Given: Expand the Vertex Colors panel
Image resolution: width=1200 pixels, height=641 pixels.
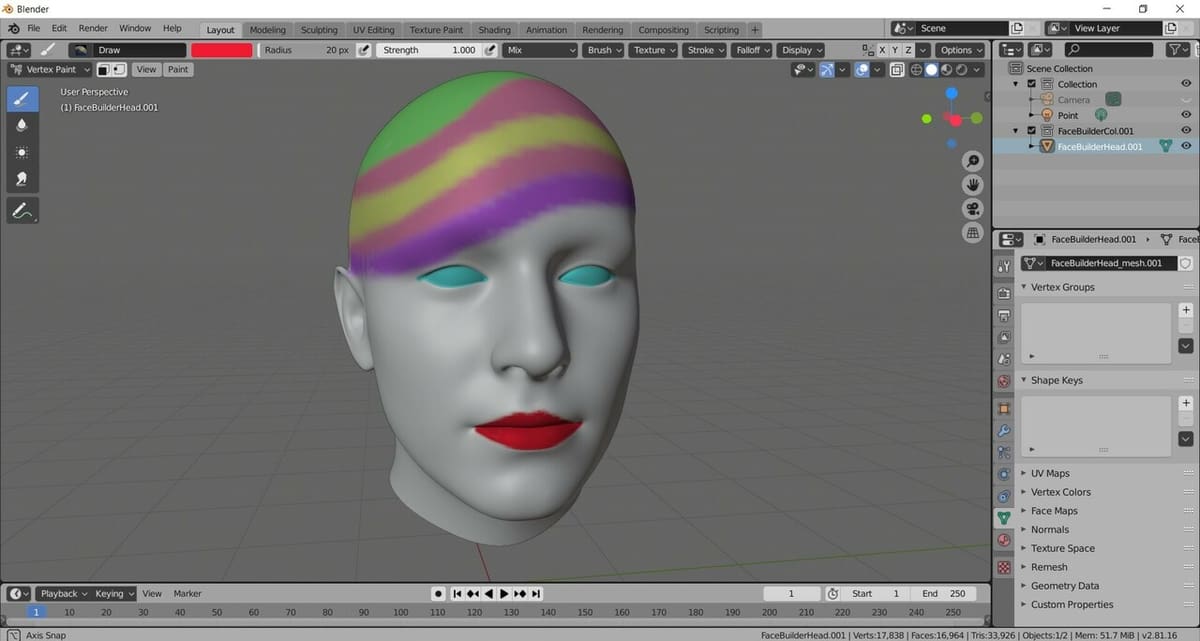Looking at the screenshot, I should pos(1061,492).
